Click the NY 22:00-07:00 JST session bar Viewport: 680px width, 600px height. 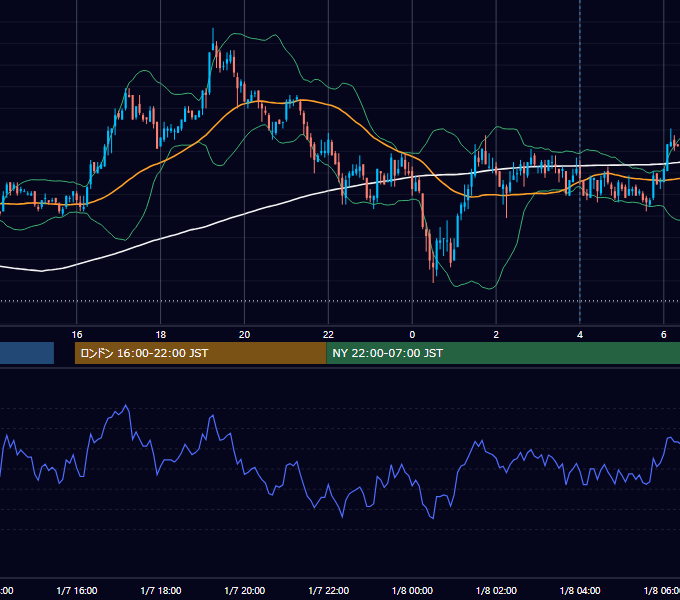[x=503, y=353]
